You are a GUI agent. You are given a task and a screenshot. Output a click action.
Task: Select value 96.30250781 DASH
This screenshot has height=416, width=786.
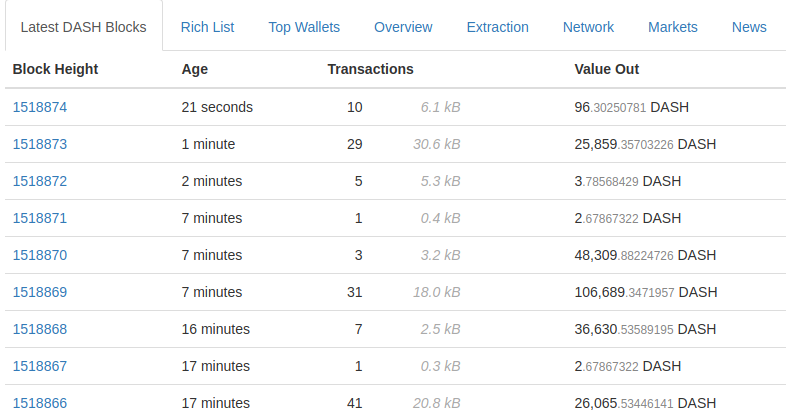(632, 107)
